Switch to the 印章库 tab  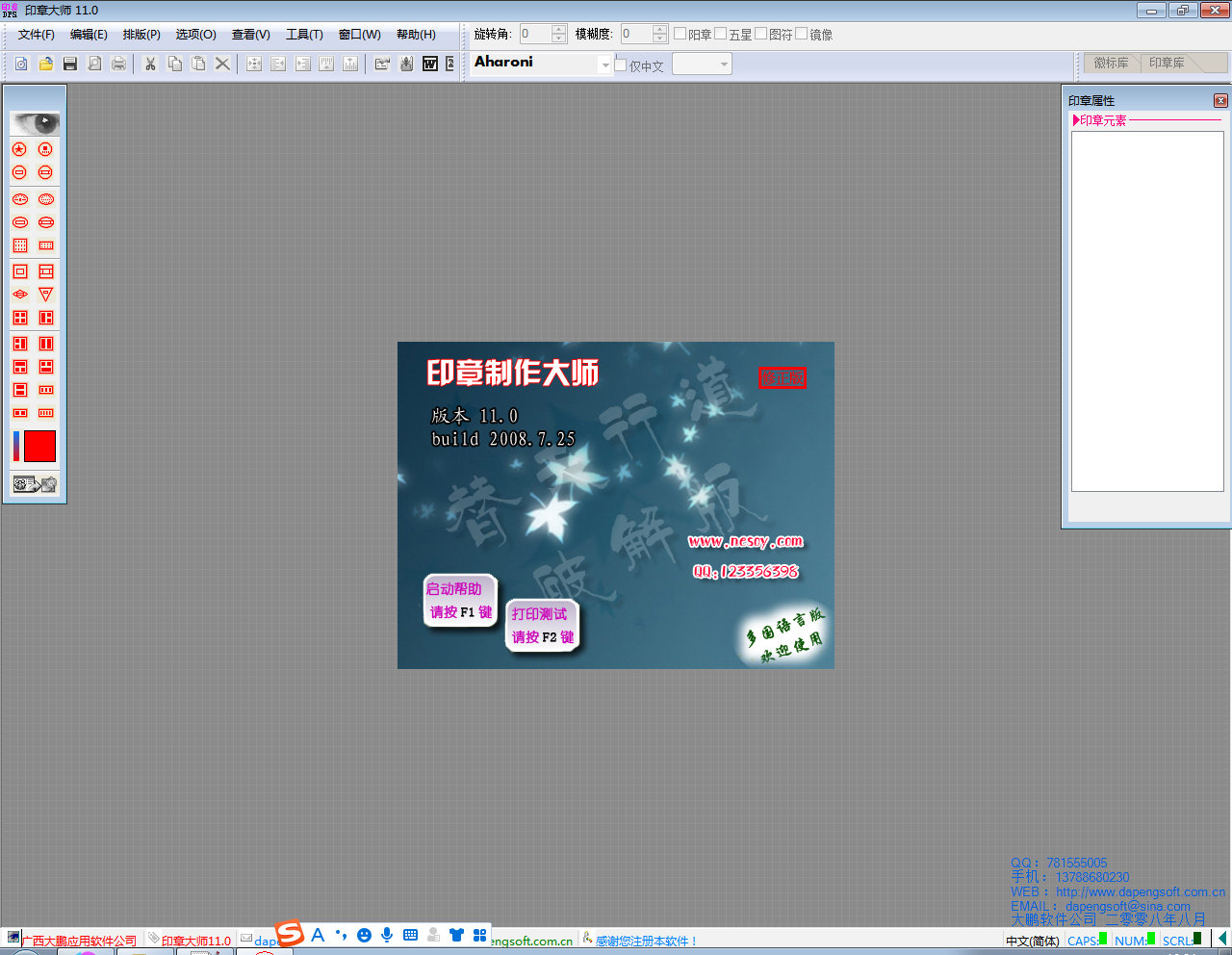(x=1167, y=63)
